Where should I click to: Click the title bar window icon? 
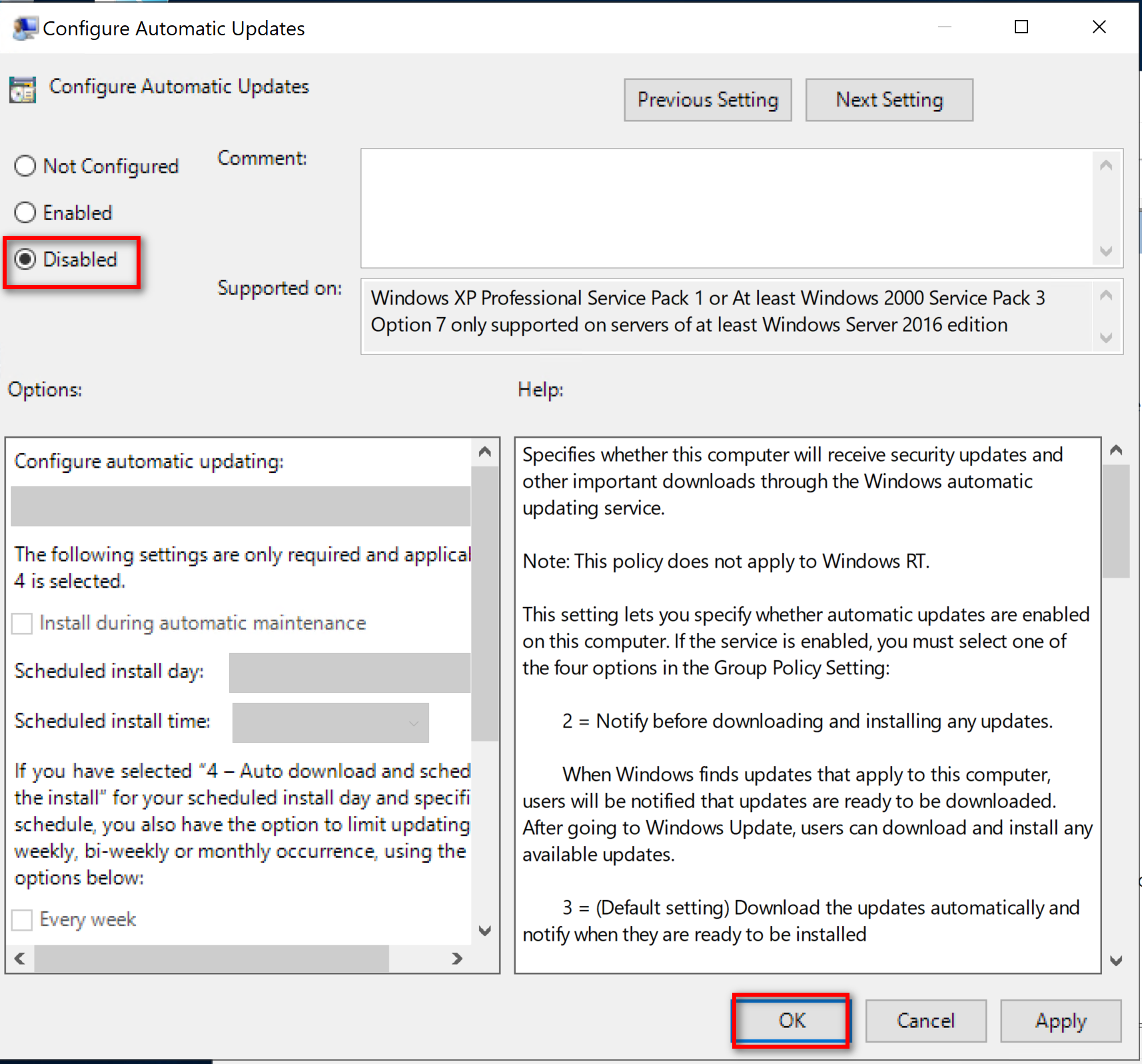(25, 29)
